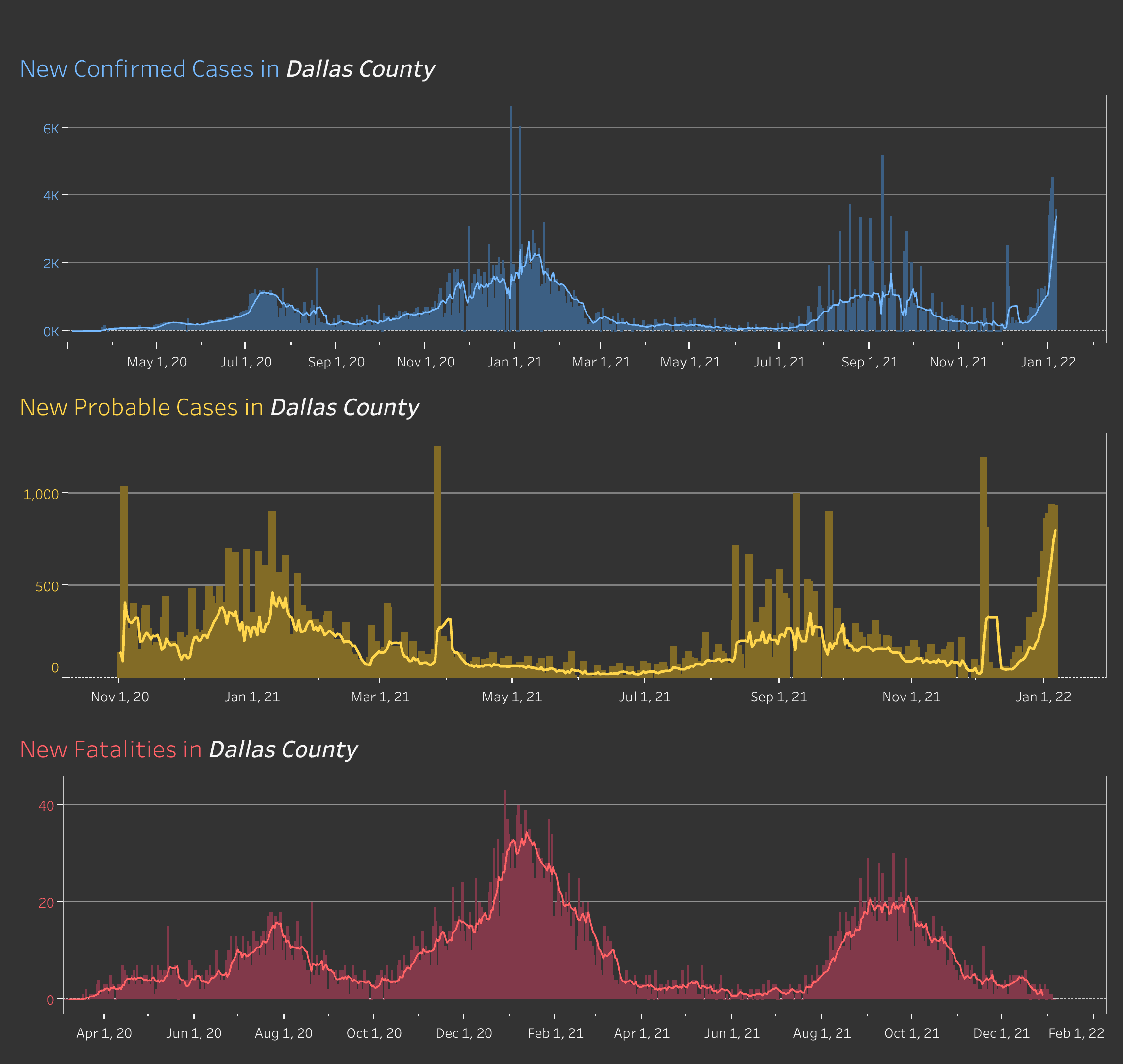Click 'Jan 1, 22' on probable cases axis

point(1043,697)
